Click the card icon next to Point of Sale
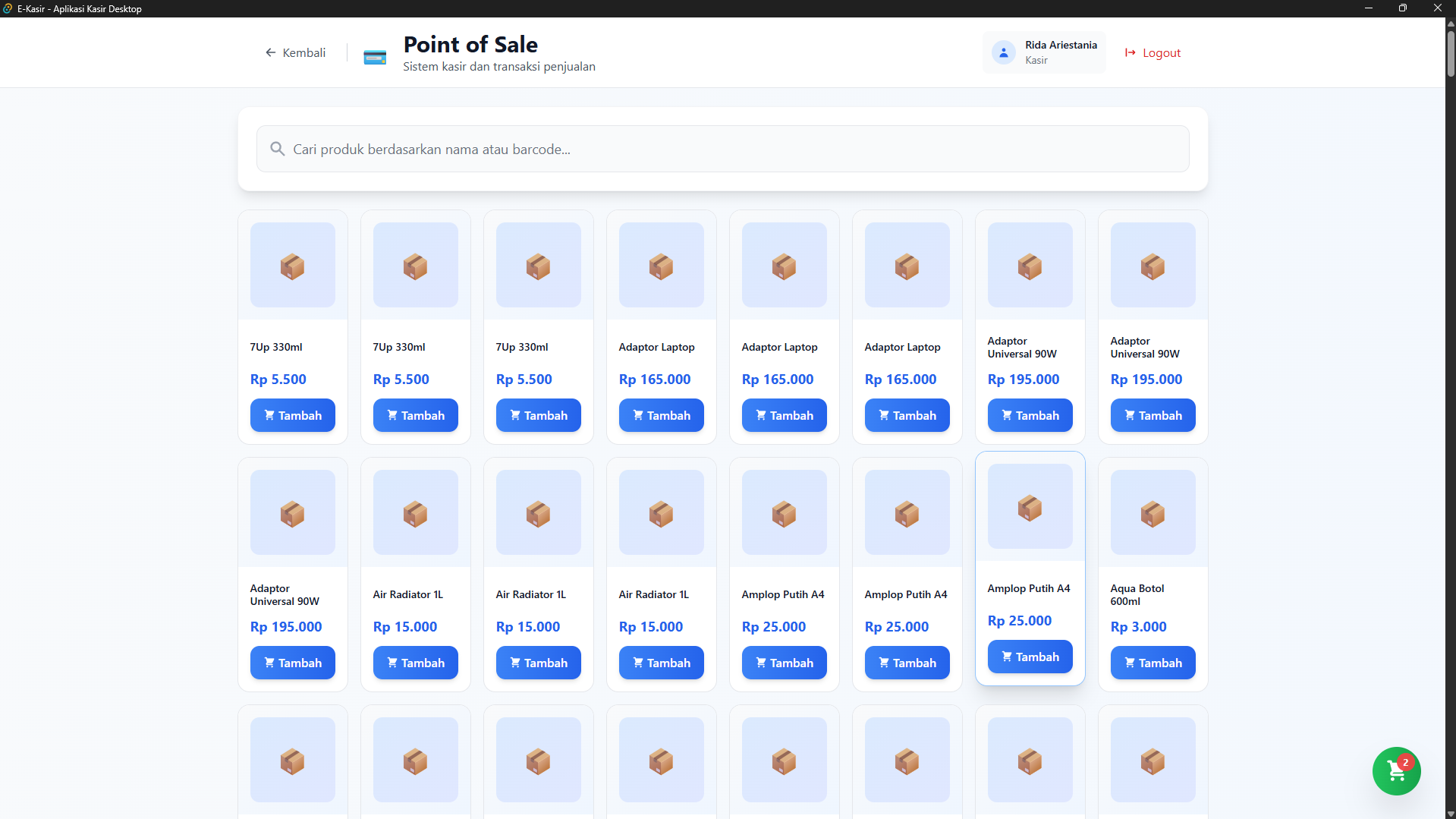 374,55
